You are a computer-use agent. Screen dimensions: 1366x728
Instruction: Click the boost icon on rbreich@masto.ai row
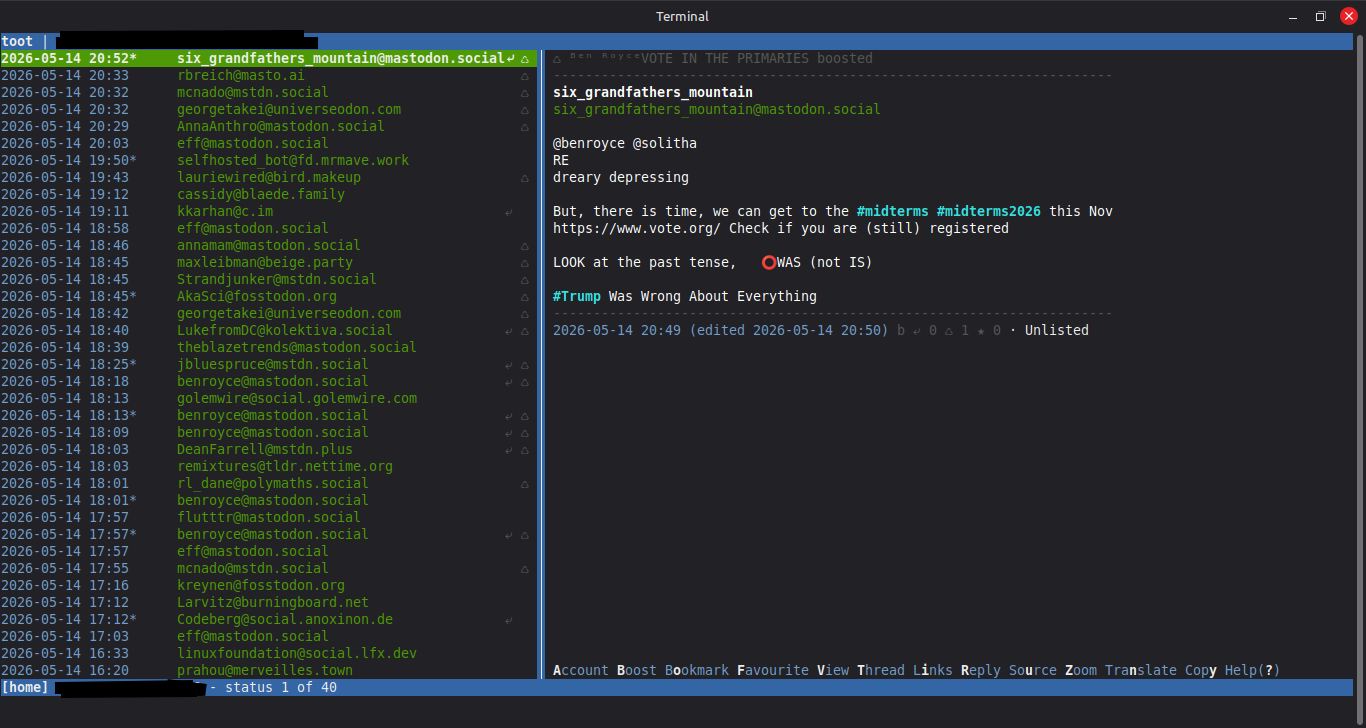click(x=525, y=75)
